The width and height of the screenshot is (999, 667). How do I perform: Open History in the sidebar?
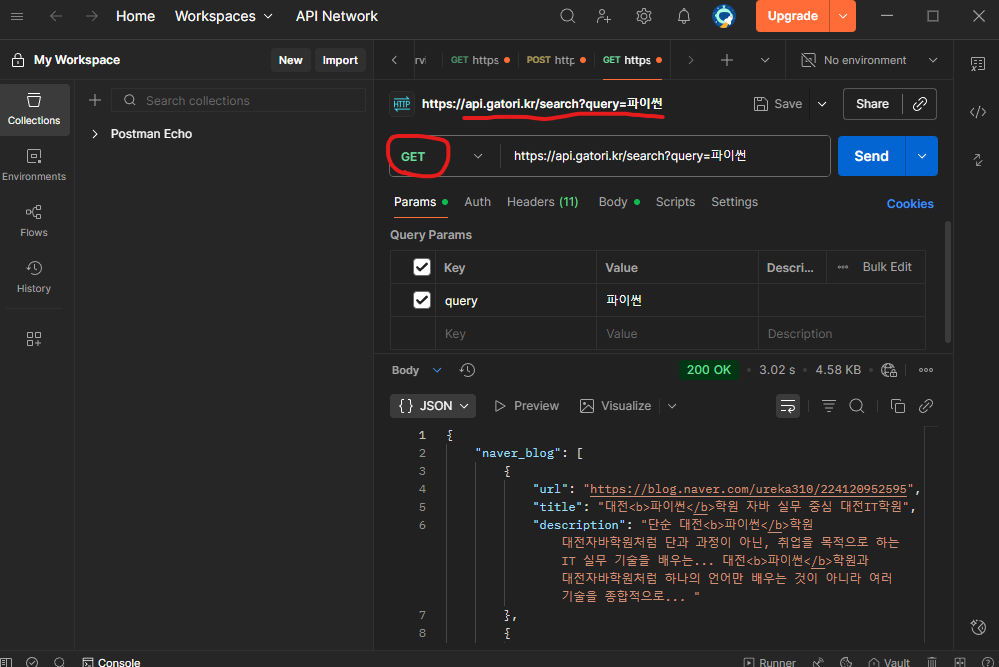34,277
